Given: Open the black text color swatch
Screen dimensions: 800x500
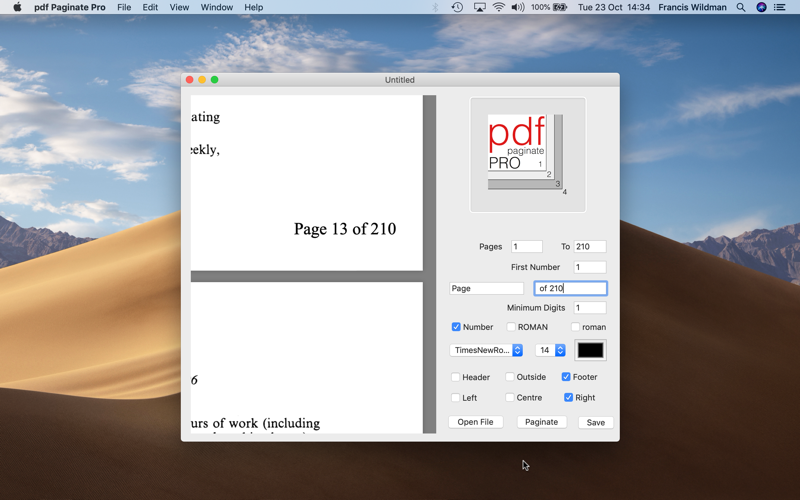Looking at the screenshot, I should [x=590, y=350].
